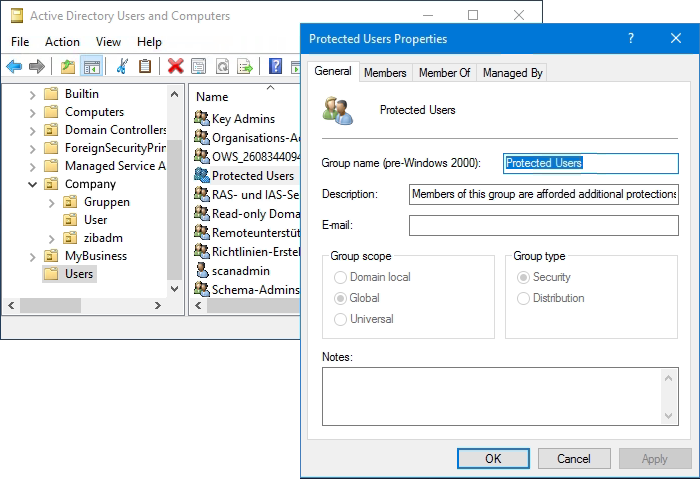Select the Security group type radio button
Screen dimensions: 700x479
tap(523, 277)
